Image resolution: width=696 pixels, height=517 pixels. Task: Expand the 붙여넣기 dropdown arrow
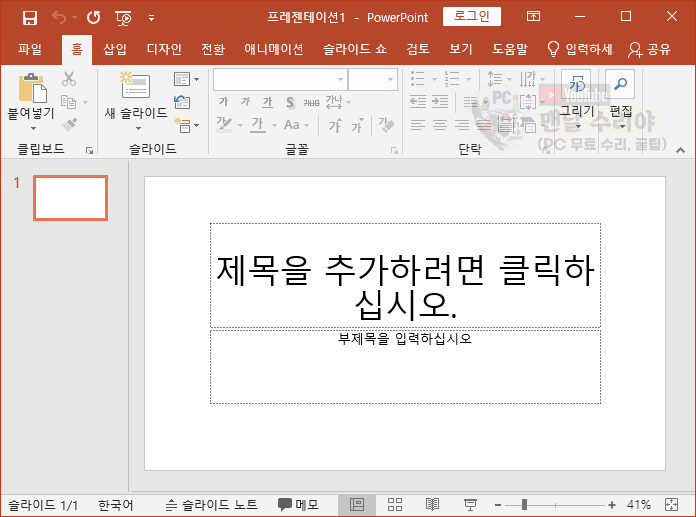click(x=33, y=129)
